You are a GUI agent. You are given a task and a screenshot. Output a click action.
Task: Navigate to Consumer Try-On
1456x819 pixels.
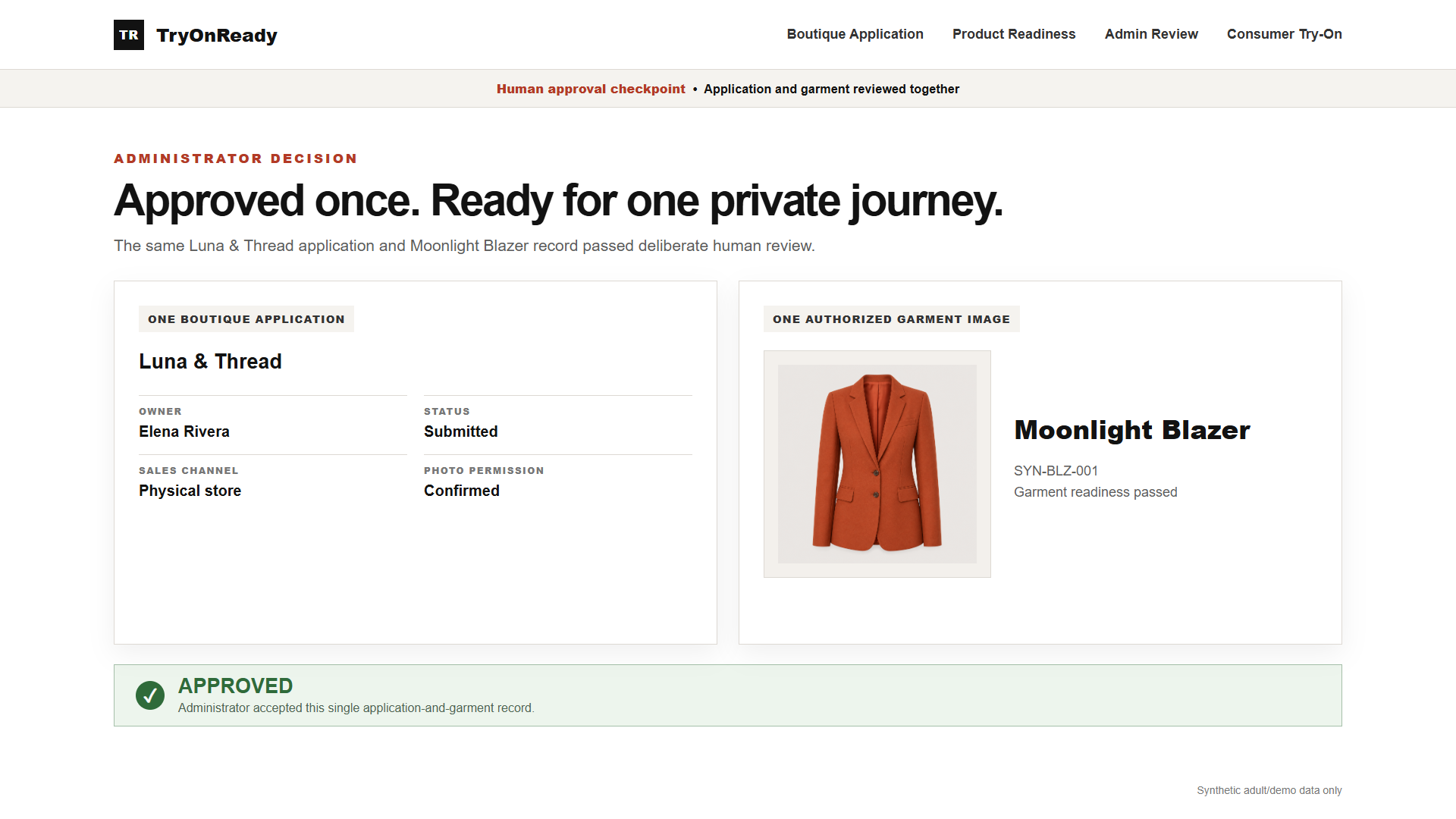pyautogui.click(x=1285, y=34)
